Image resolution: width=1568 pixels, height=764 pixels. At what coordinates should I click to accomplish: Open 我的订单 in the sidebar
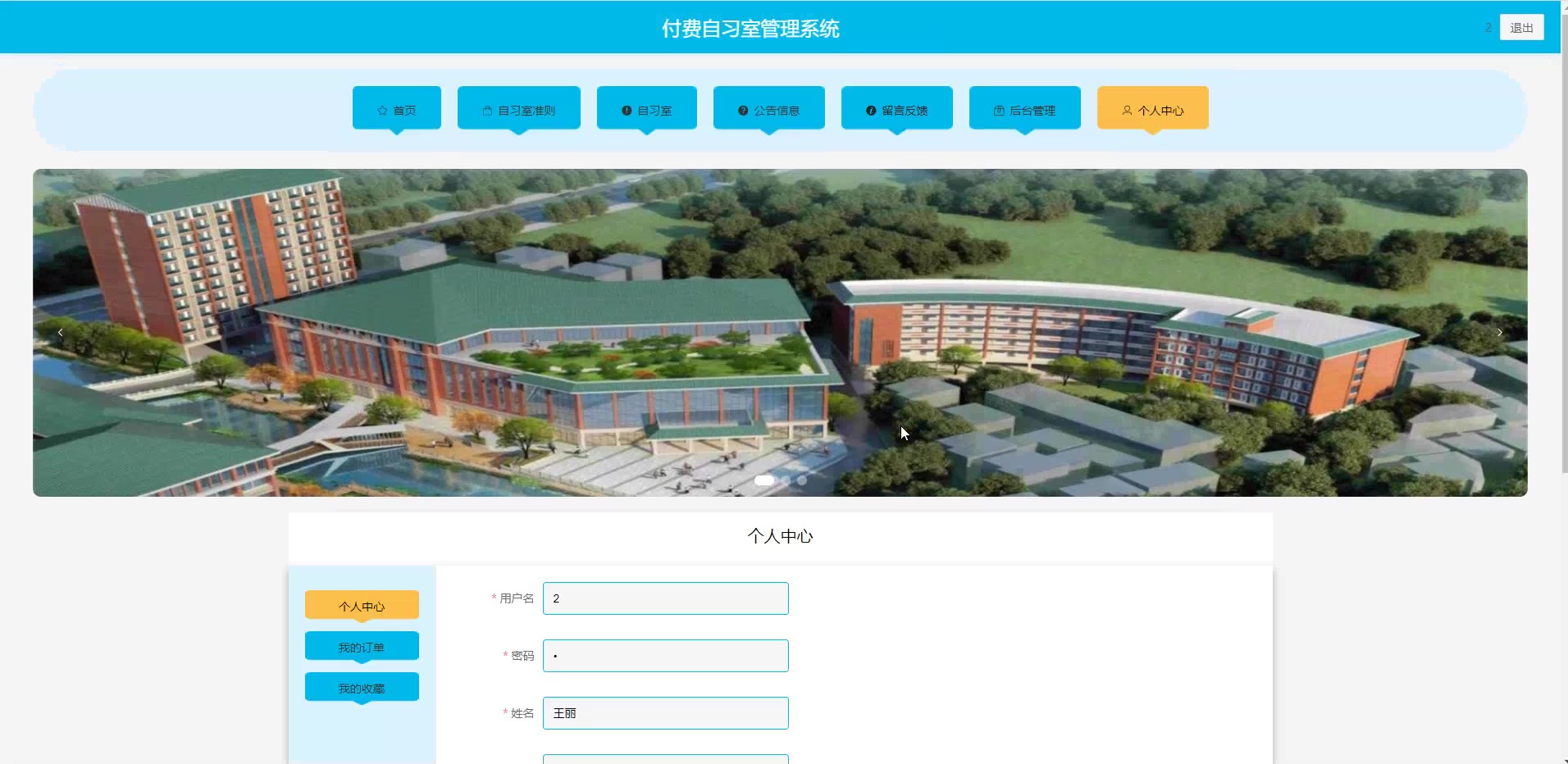click(362, 646)
